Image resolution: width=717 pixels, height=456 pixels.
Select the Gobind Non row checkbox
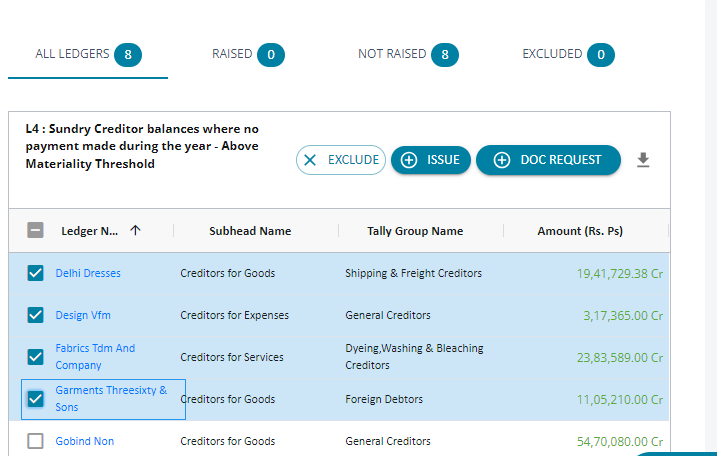36,441
